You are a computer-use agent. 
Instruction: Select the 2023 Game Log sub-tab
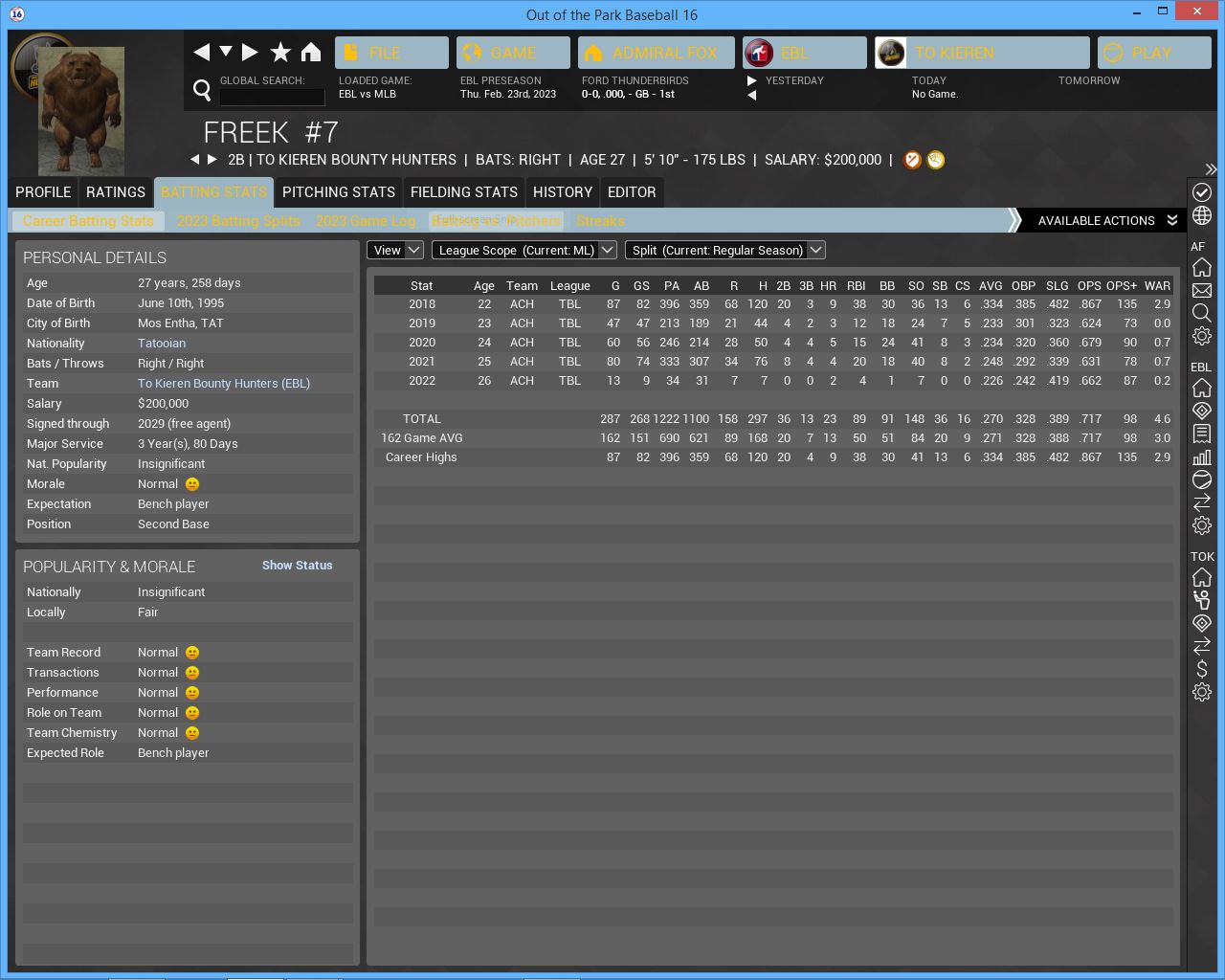(x=367, y=221)
